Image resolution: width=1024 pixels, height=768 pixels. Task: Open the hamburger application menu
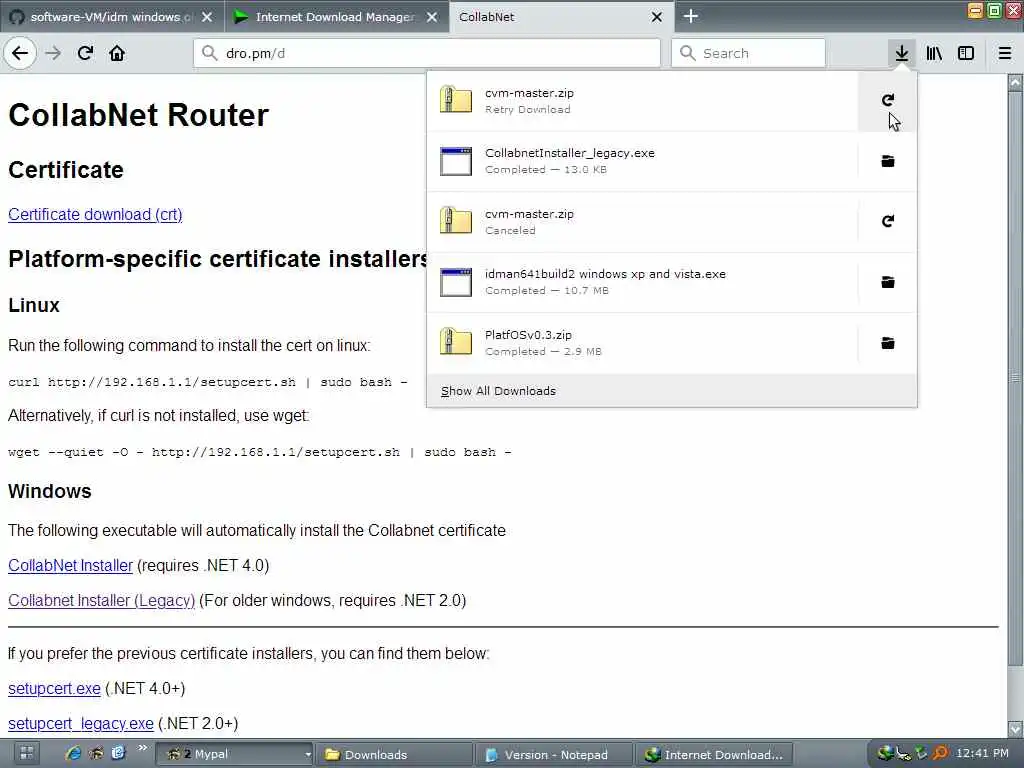point(1005,53)
